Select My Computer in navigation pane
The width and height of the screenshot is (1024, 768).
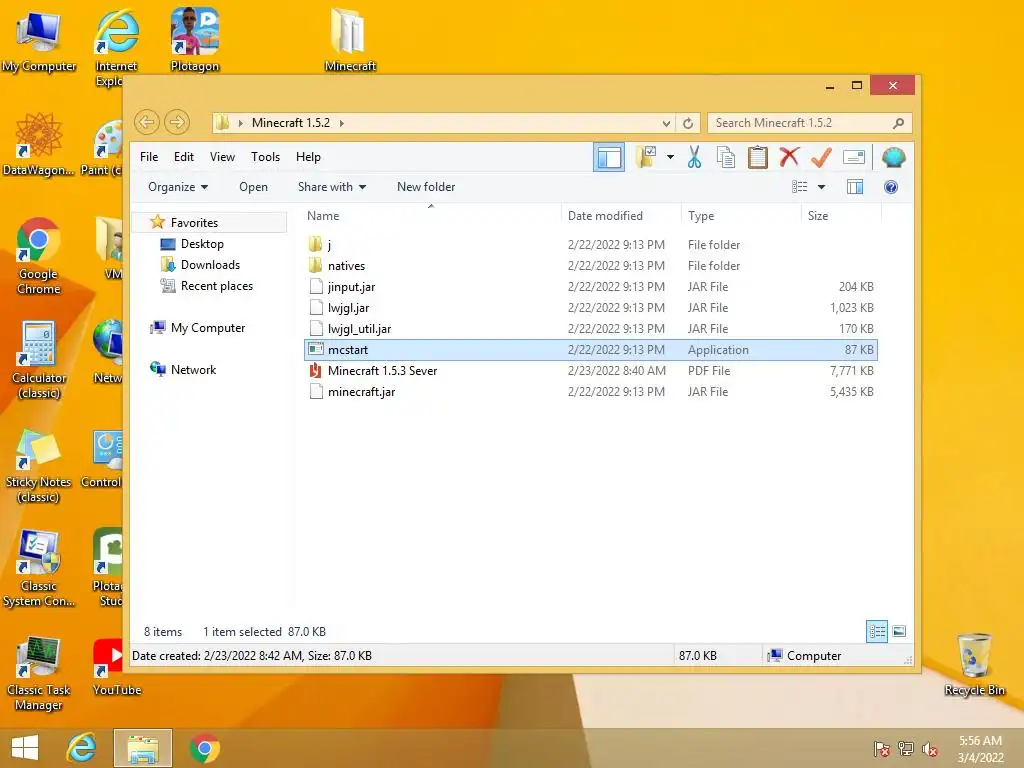tap(208, 328)
